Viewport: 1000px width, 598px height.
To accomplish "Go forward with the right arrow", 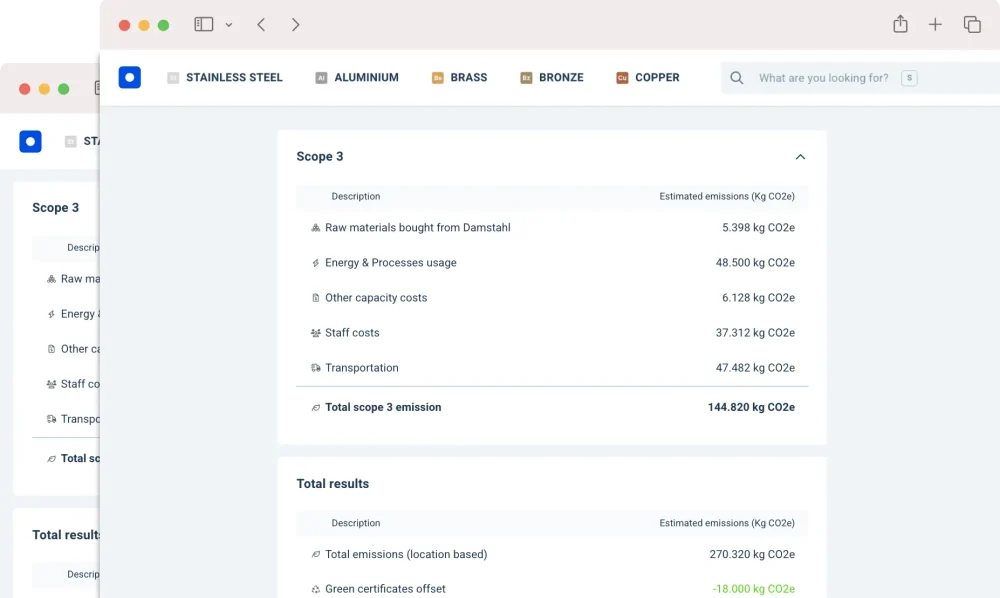I will click(x=296, y=24).
